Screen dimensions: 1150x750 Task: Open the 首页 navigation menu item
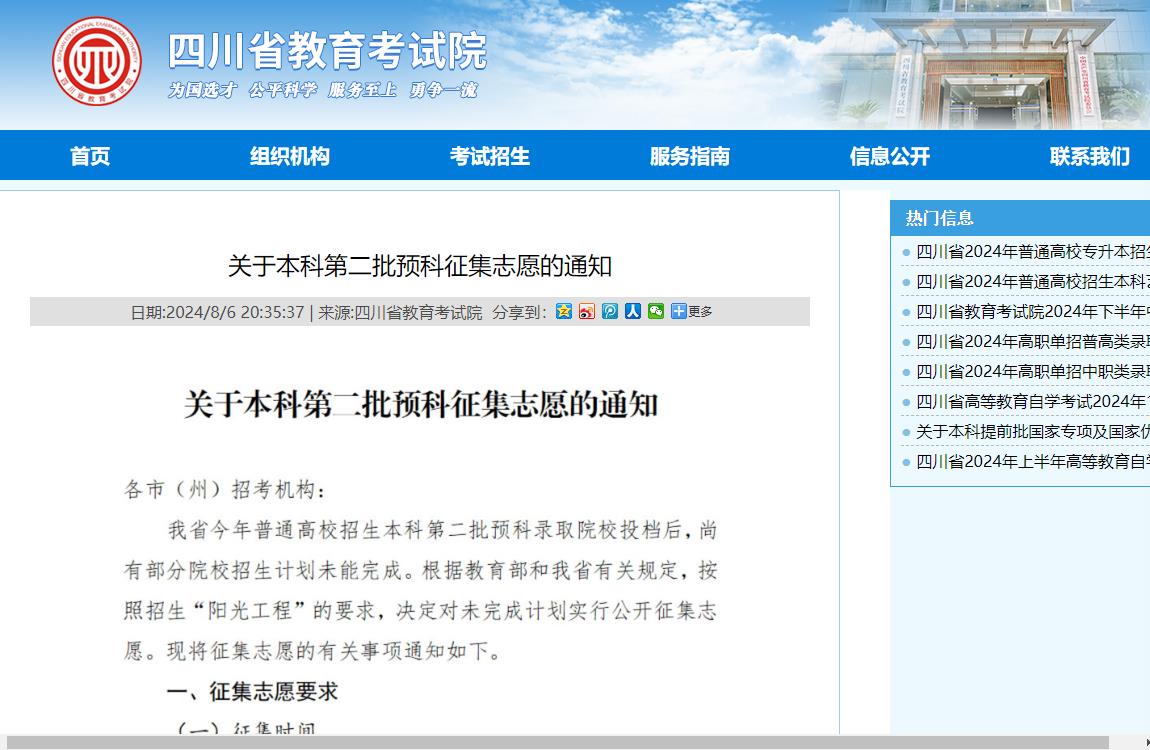(x=90, y=156)
